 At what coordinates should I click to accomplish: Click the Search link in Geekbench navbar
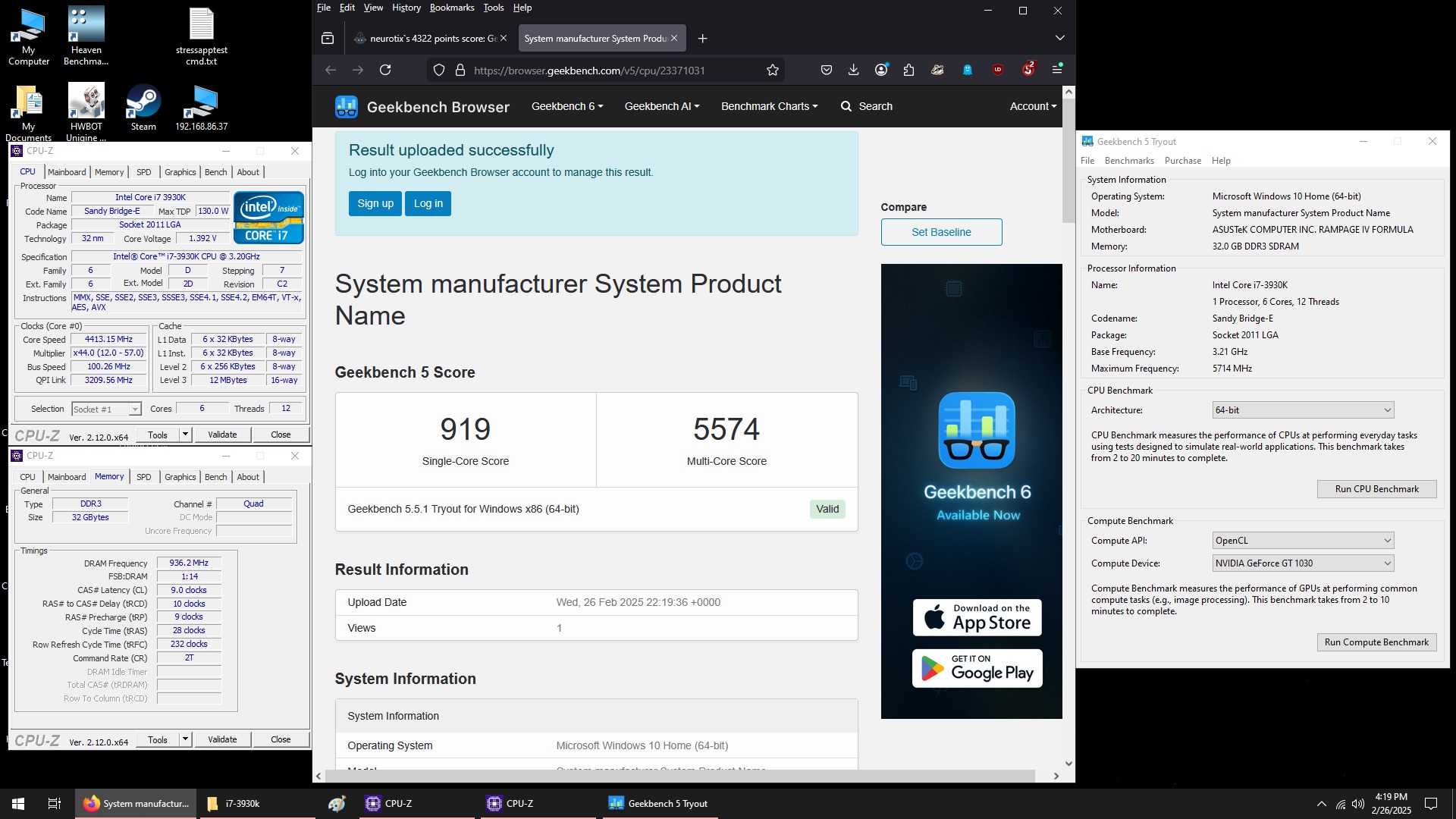[867, 106]
